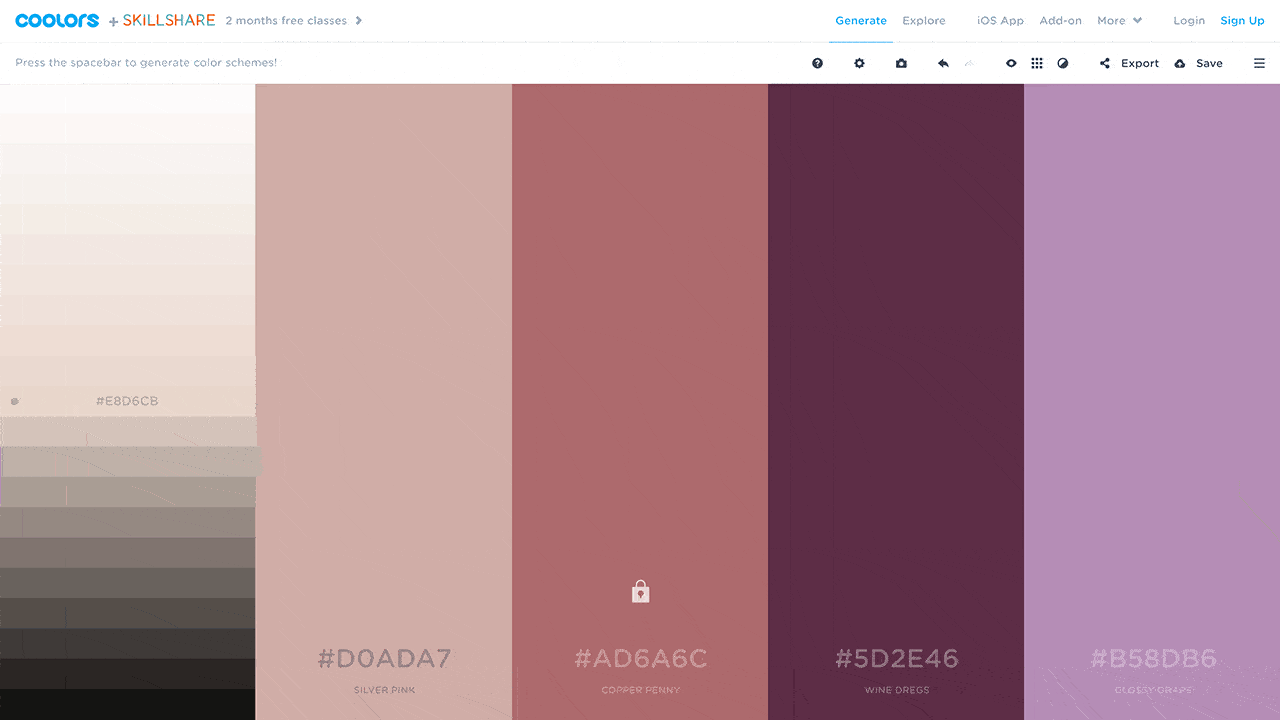The height and width of the screenshot is (720, 1280).
Task: Click the Save button
Action: (1199, 63)
